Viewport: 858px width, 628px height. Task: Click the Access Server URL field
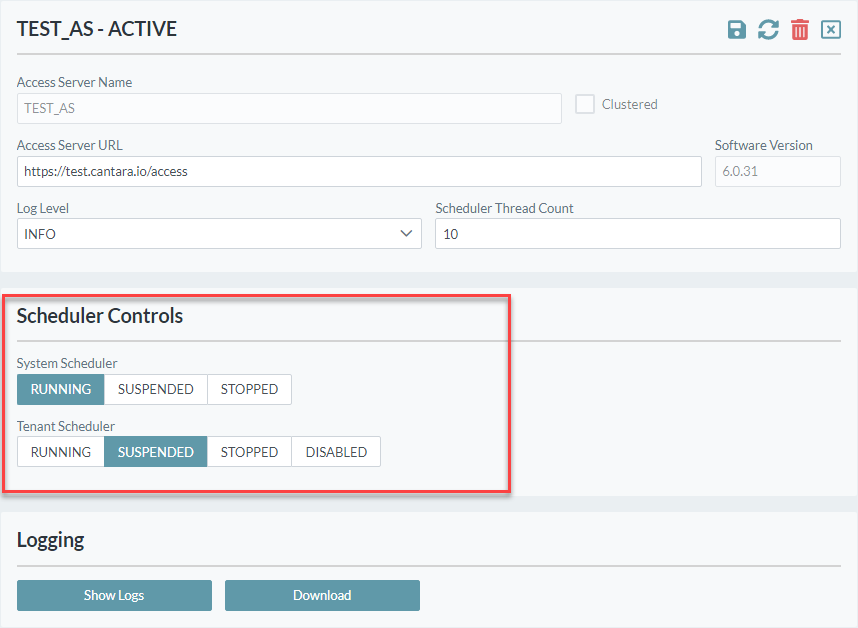(x=359, y=171)
